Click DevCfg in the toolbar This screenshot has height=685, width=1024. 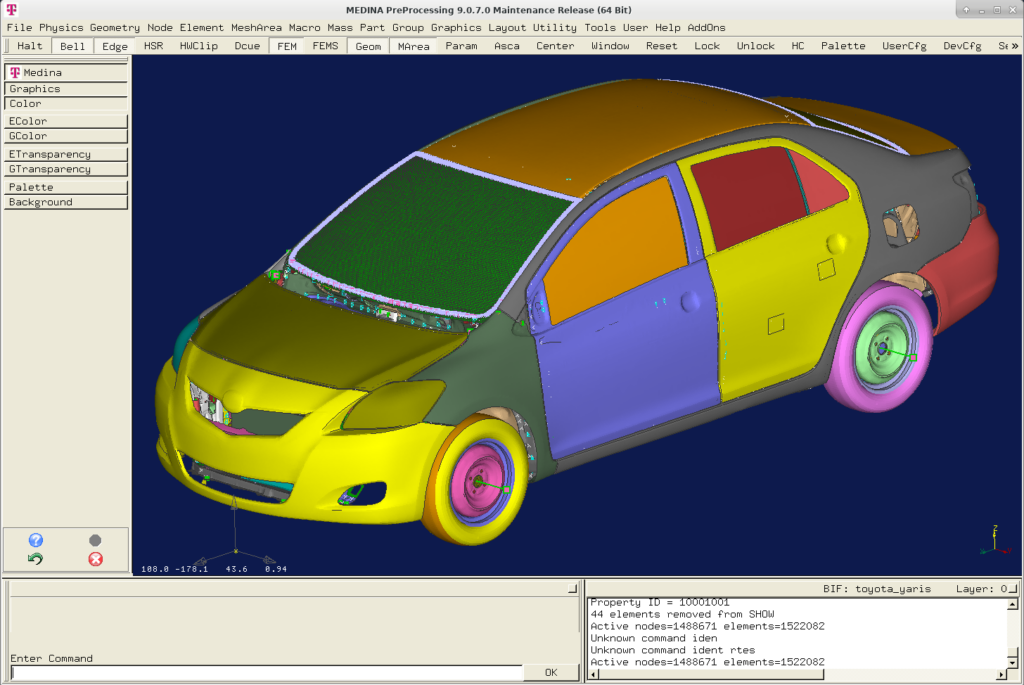962,46
